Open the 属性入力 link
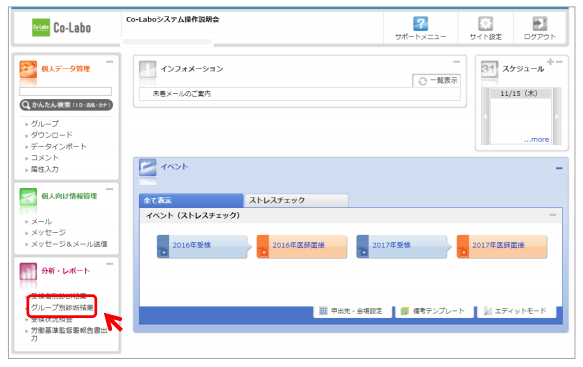Screen dimensions: 583x367 click(45, 169)
